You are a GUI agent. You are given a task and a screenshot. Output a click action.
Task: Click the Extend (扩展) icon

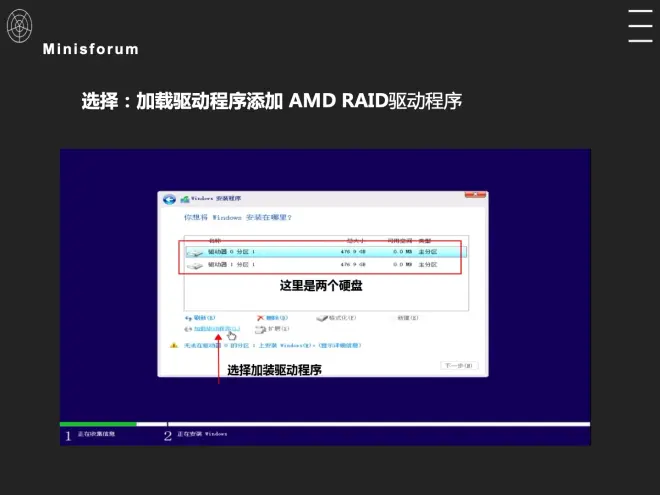261,329
